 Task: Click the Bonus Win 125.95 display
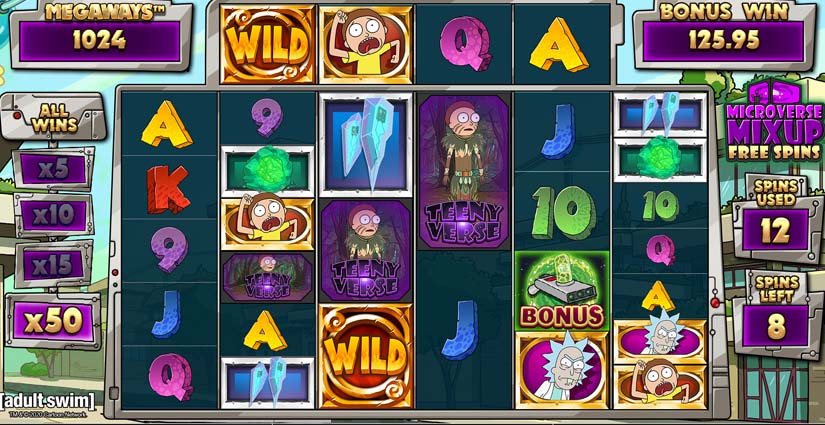click(725, 35)
